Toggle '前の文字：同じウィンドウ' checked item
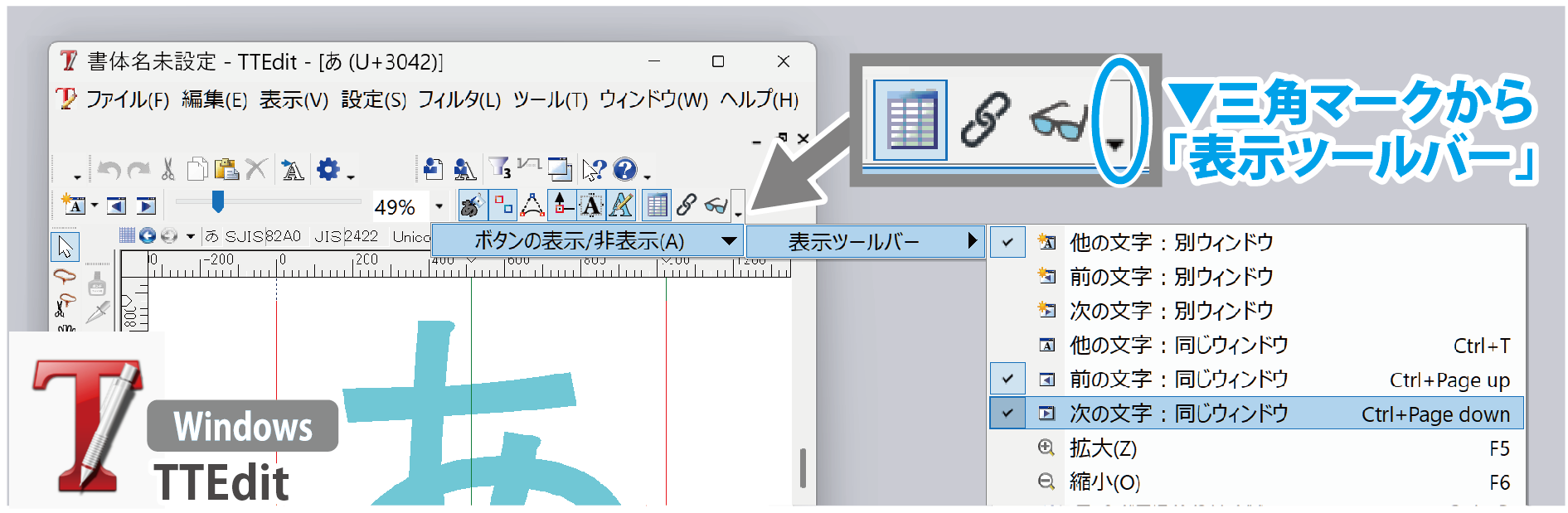Viewport: 1568px width, 513px height. coord(1177,380)
